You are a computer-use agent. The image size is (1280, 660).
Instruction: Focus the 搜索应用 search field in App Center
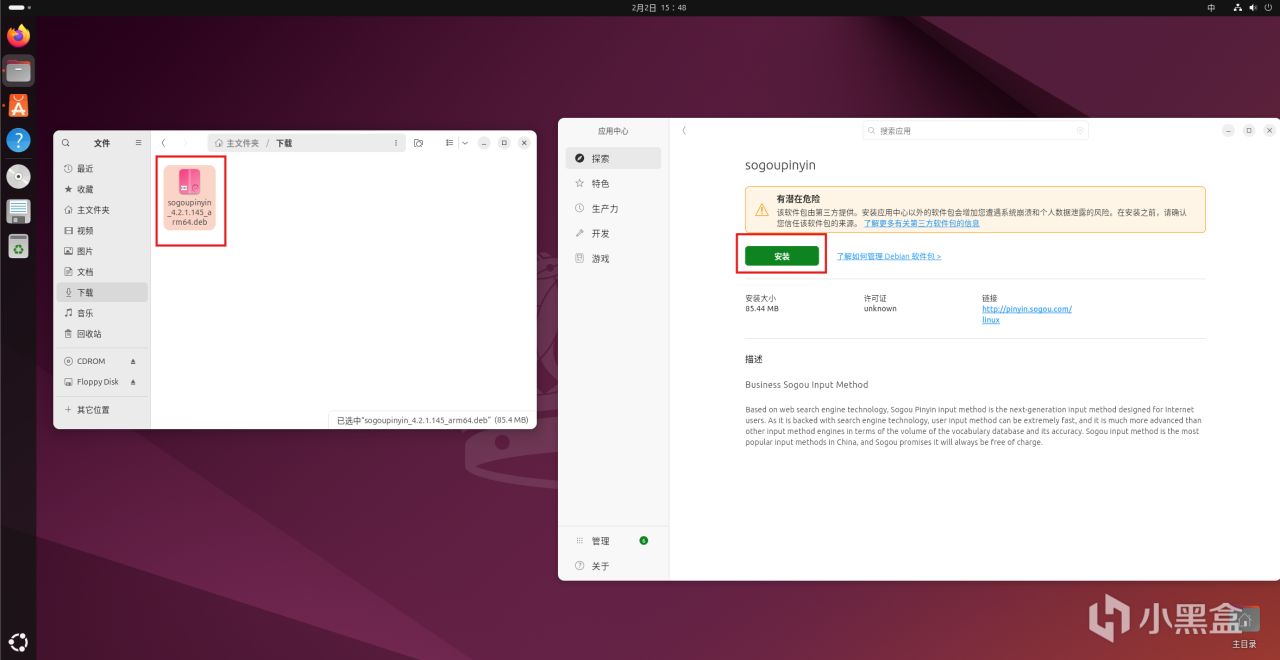[x=975, y=131]
